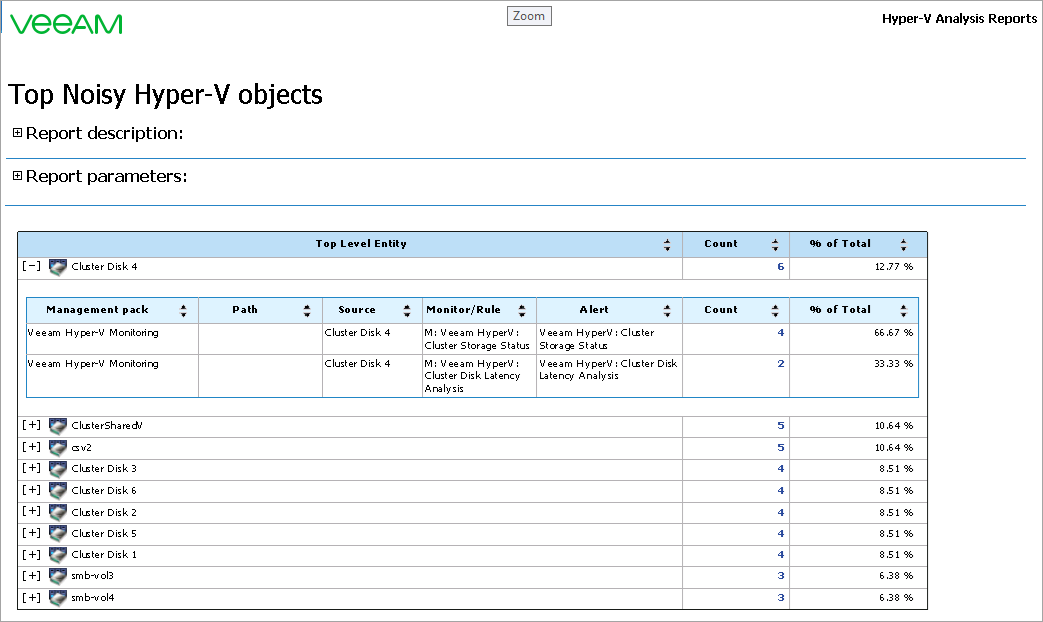
Task: Select 'M: Veeam HyperV: Cluster Disk Latency Analysis' cell
Action: [479, 376]
